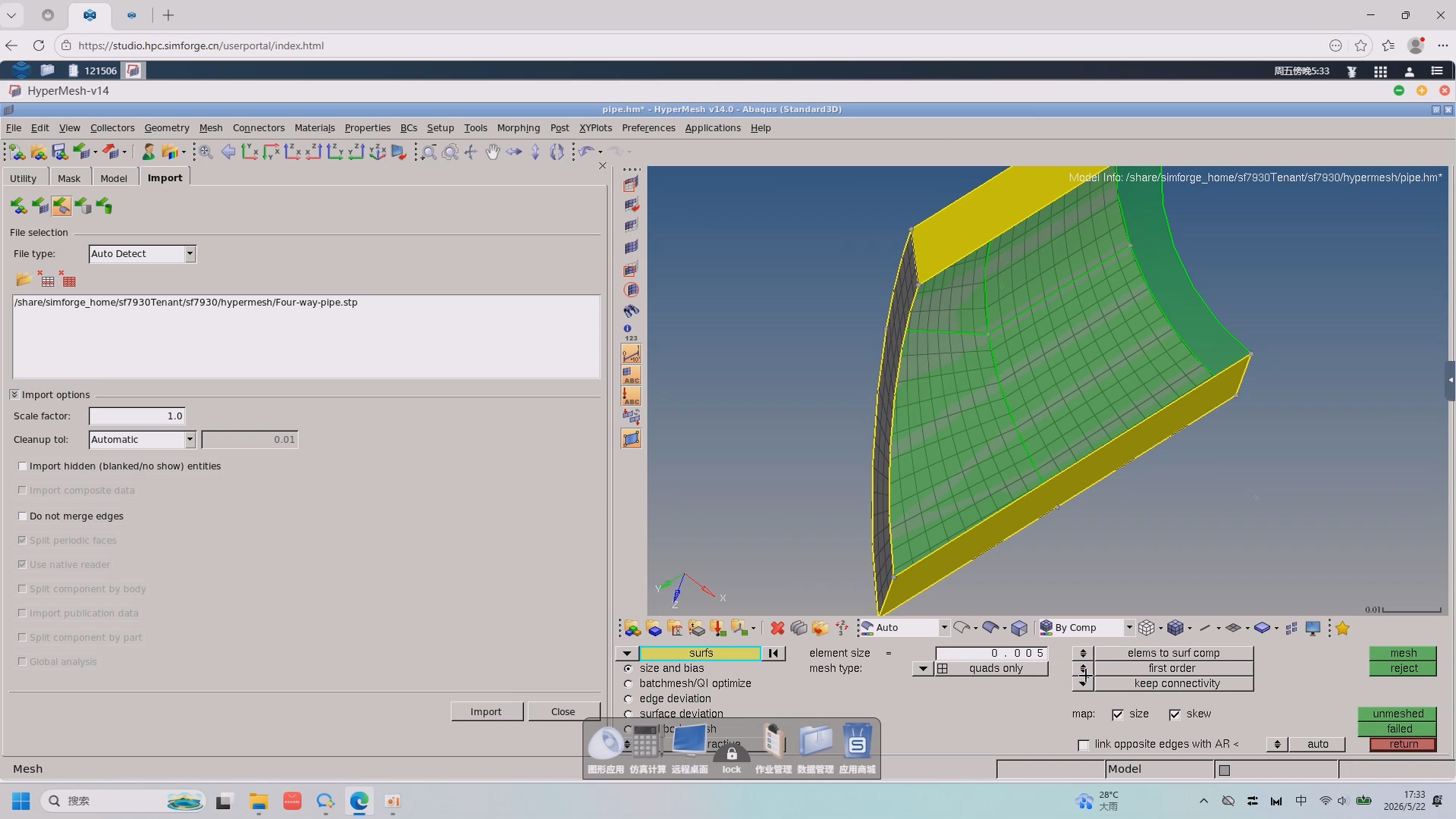Switch to the Utility tab
The height and width of the screenshot is (819, 1456).
(x=24, y=178)
